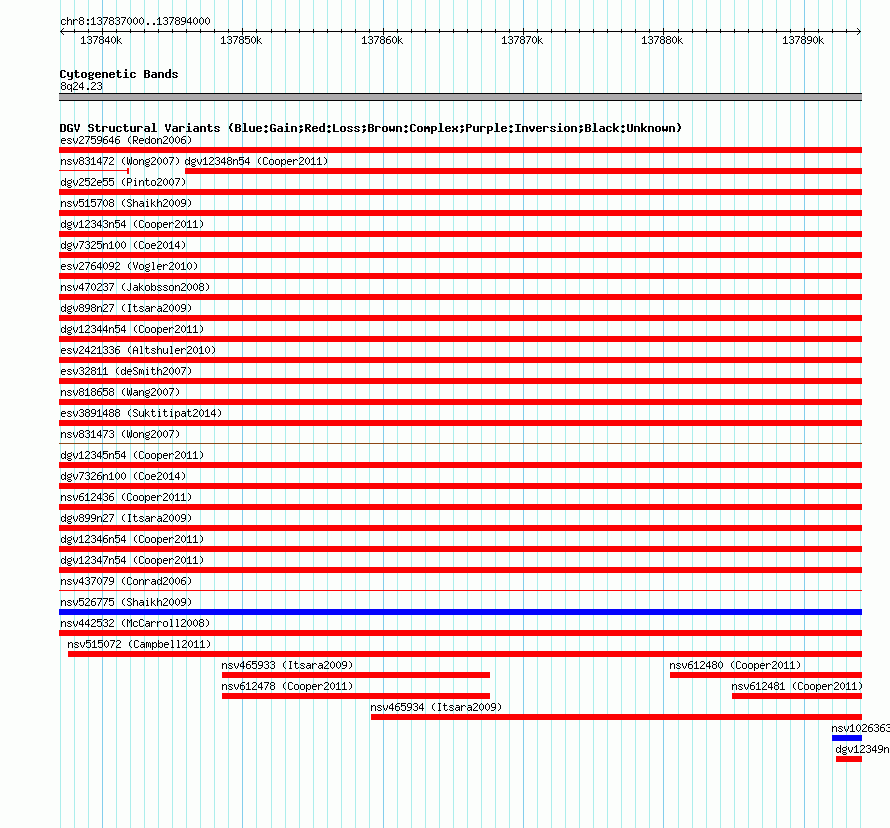The height and width of the screenshot is (828, 890).
Task: Click the chr8:137837000..137894000 region label
Action: point(135,21)
